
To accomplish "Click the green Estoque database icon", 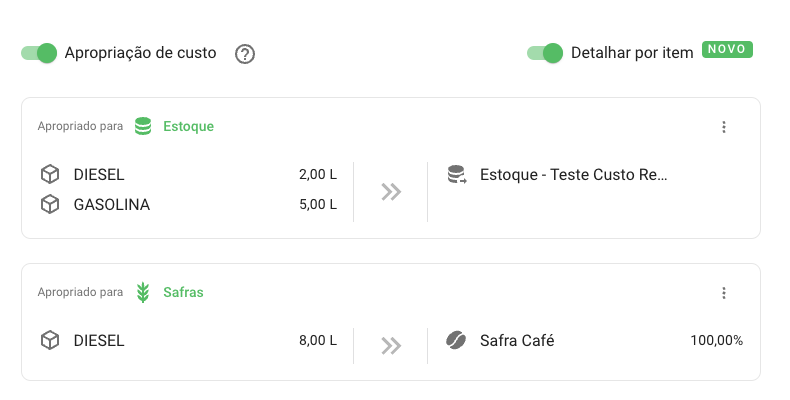I will [x=143, y=127].
